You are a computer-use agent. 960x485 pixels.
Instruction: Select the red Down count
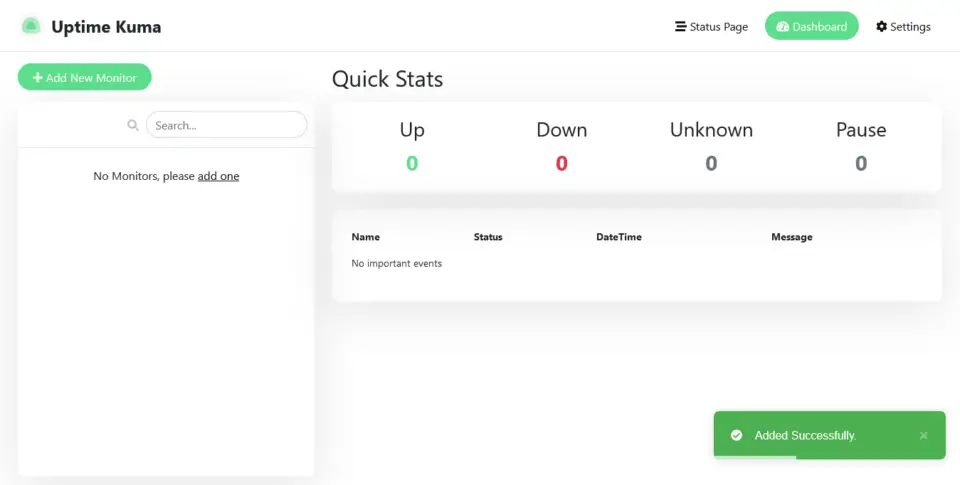click(561, 163)
